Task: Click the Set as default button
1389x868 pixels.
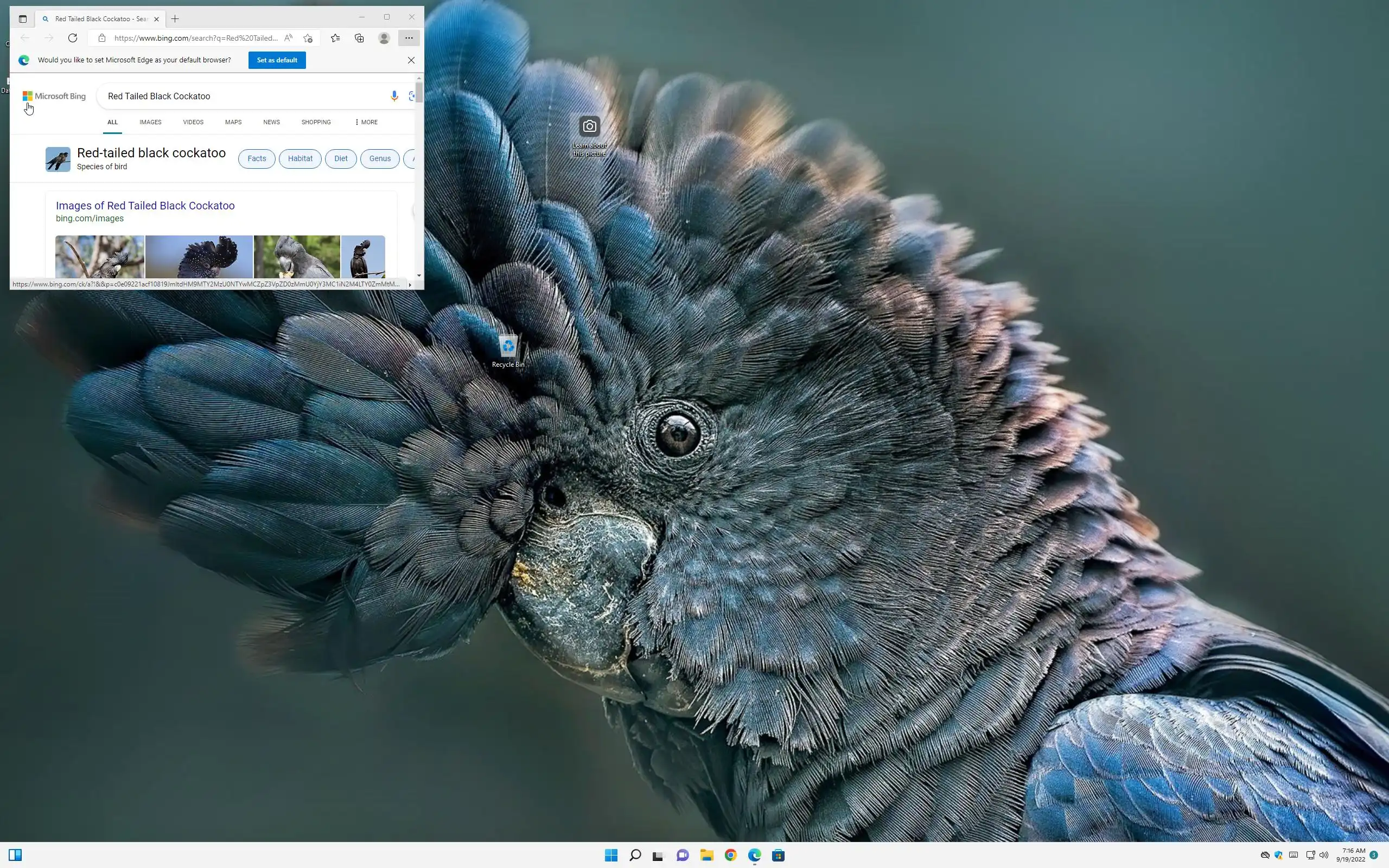Action: (277, 60)
